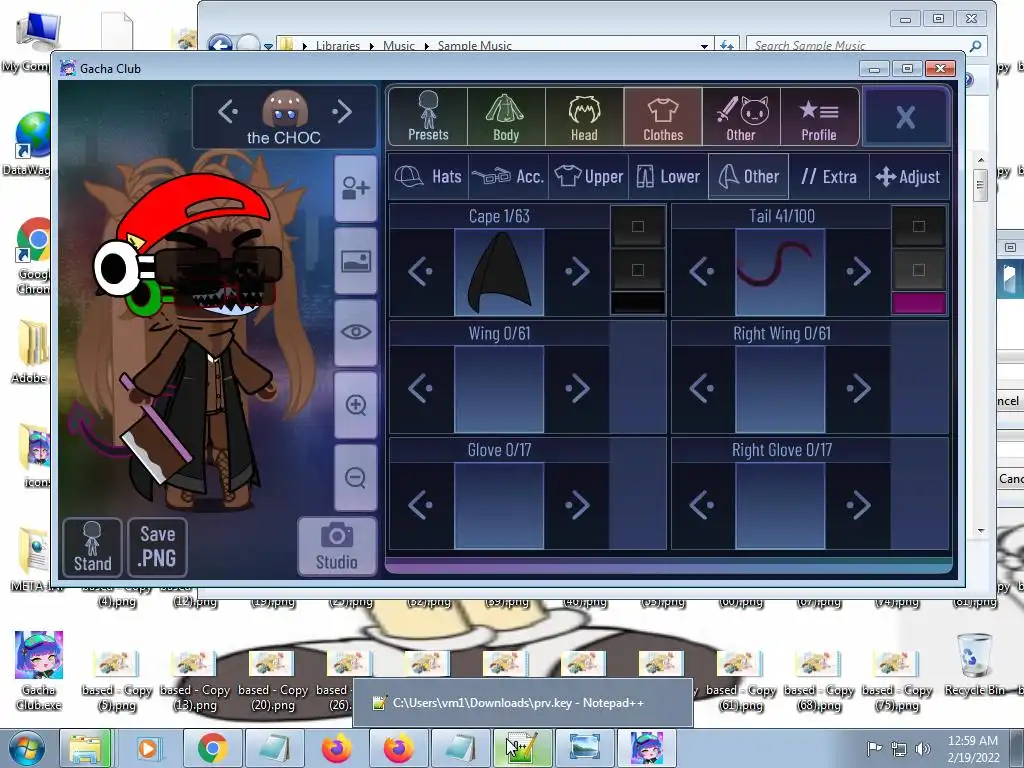The width and height of the screenshot is (1024, 768).
Task: Go to next Wing style
Action: click(x=577, y=389)
